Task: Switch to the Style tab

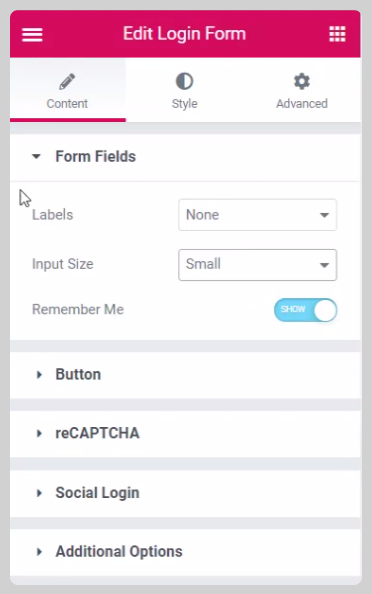Action: (x=184, y=90)
